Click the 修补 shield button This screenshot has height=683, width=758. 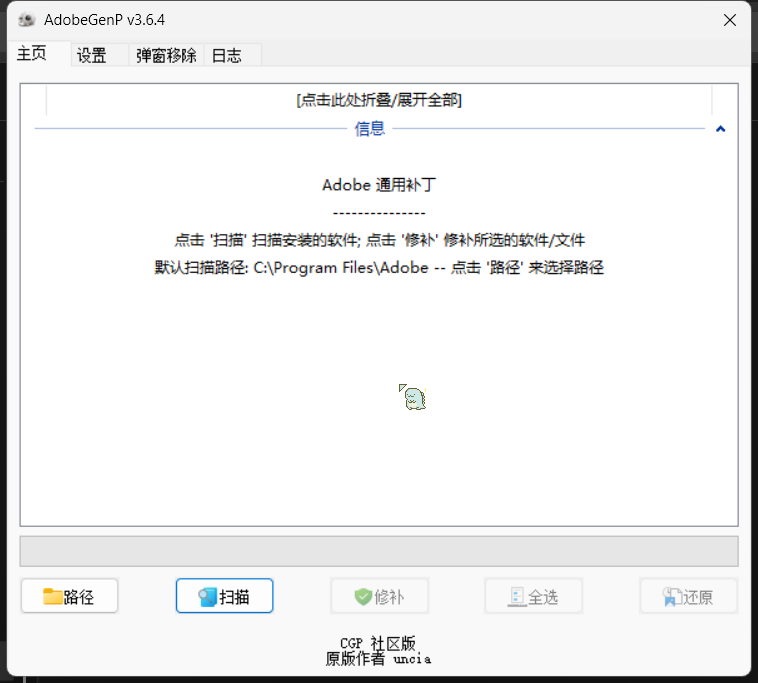pyautogui.click(x=379, y=596)
